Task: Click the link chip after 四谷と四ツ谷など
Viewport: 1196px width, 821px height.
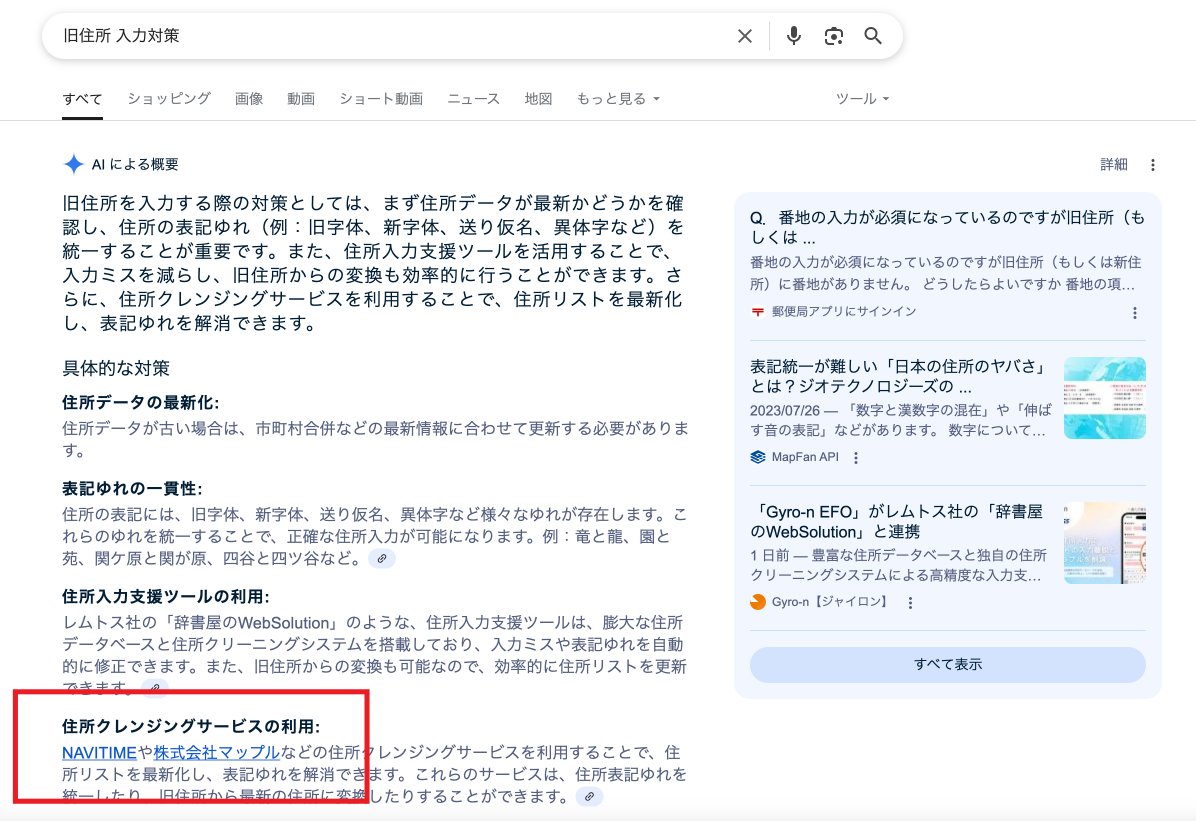Action: pos(382,559)
